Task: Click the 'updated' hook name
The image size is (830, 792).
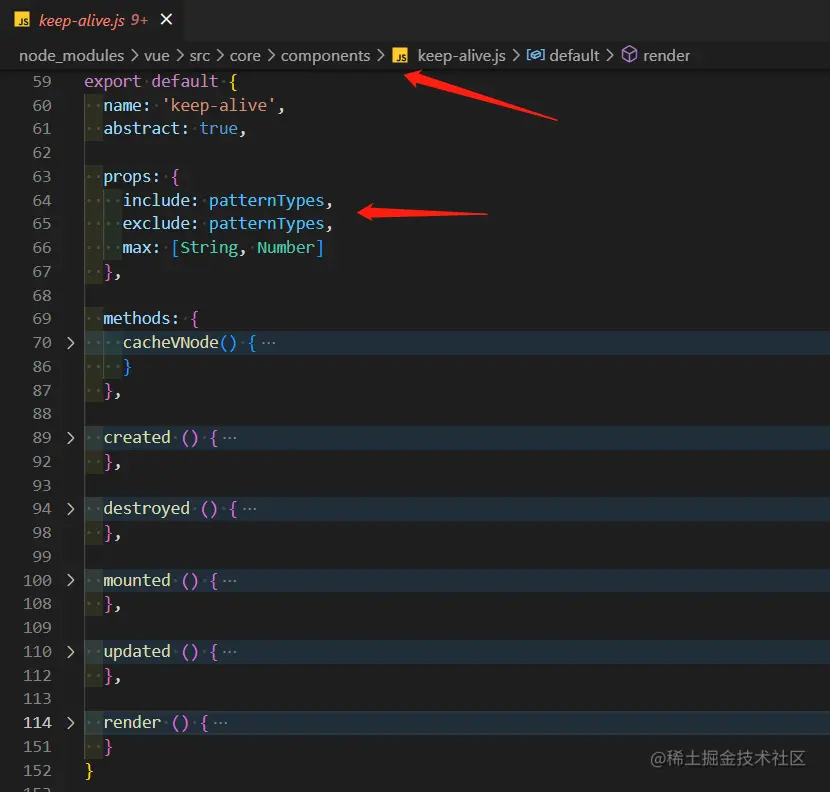Action: point(137,652)
